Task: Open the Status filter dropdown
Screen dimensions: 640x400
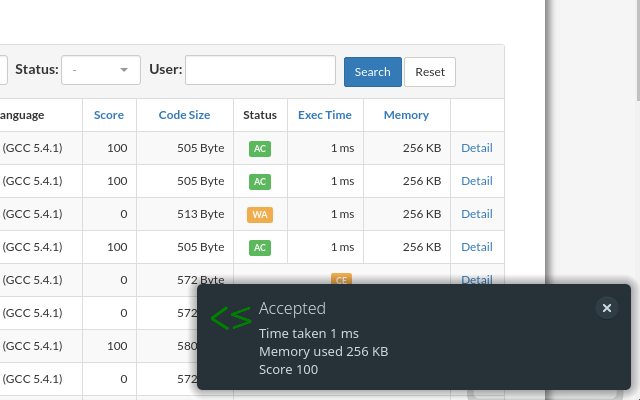Action: click(x=101, y=70)
